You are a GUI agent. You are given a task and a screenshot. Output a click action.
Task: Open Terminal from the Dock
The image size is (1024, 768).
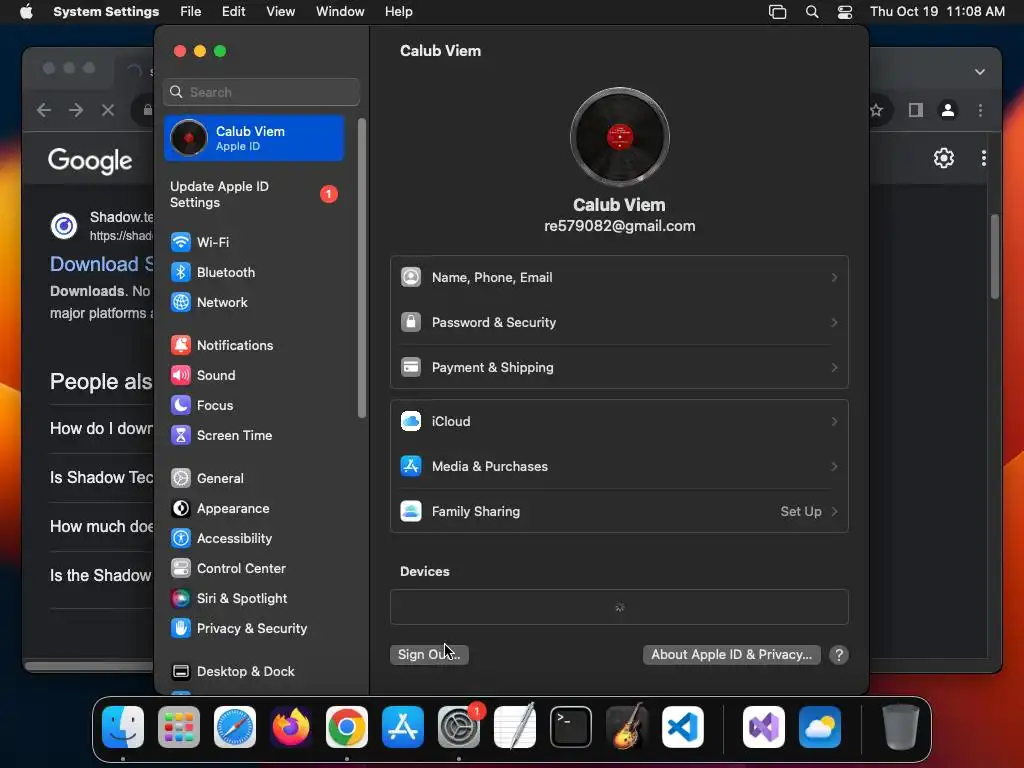[x=571, y=727]
